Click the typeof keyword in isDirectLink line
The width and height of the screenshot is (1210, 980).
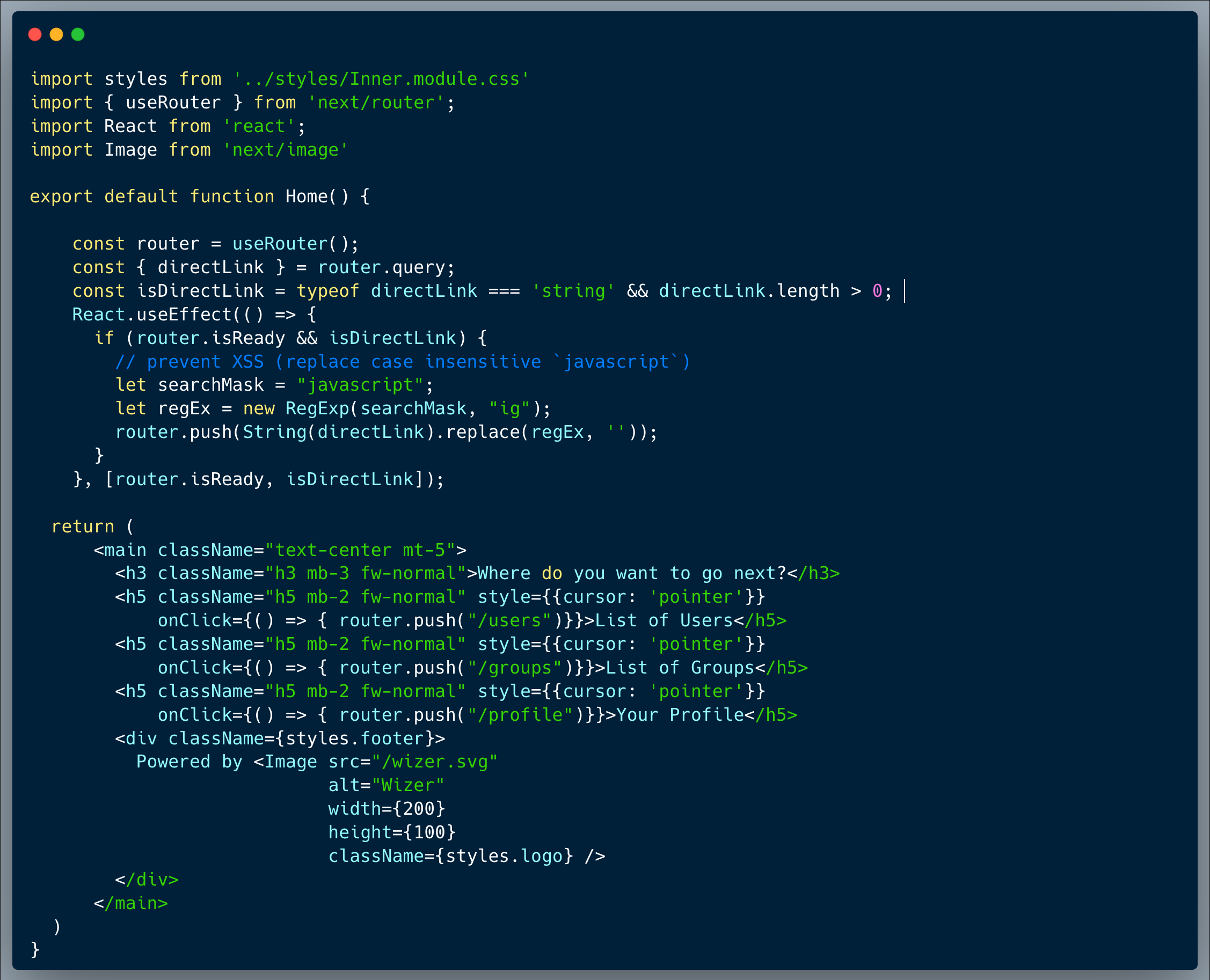tap(328, 291)
